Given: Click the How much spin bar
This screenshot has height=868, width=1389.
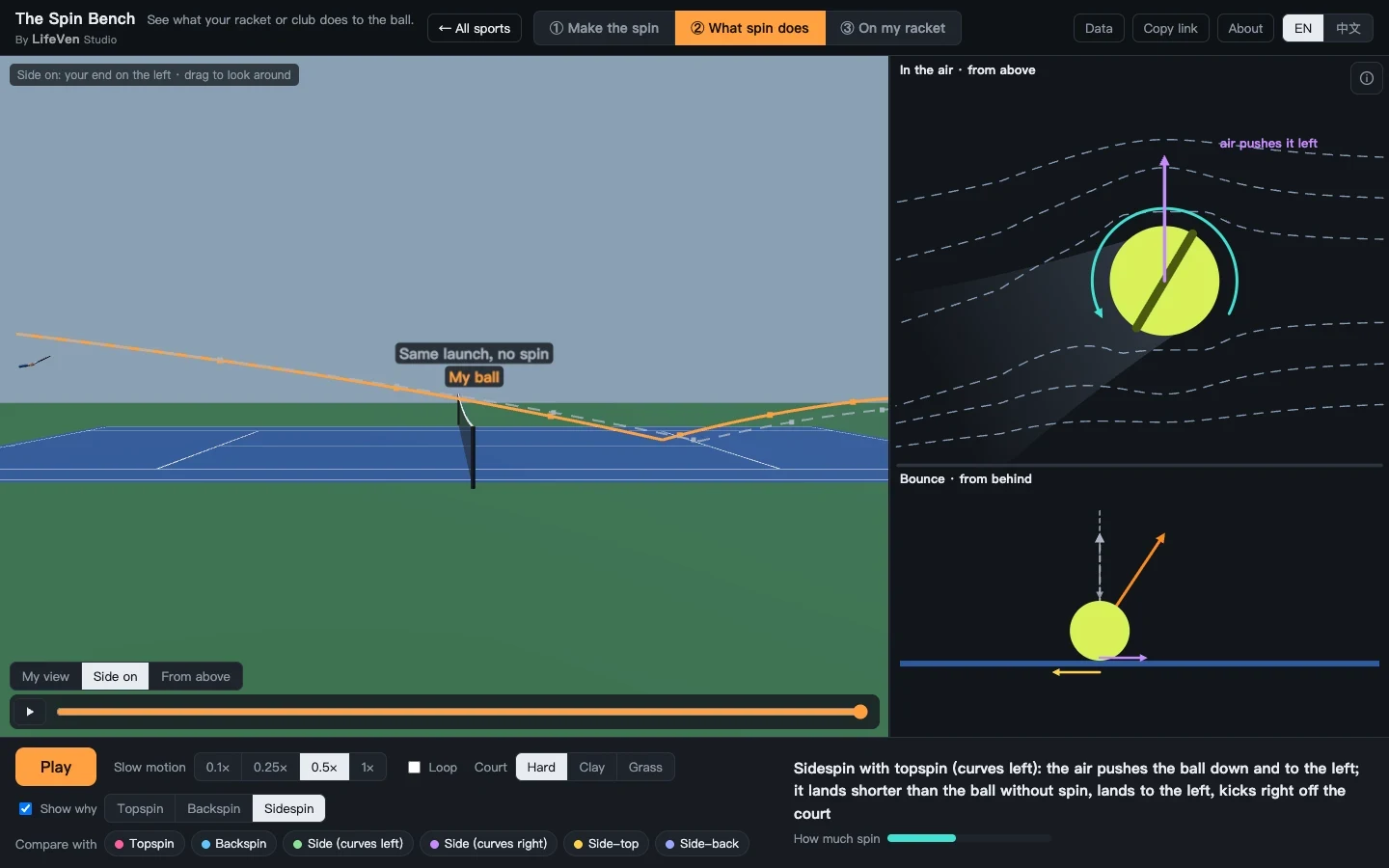Looking at the screenshot, I should pyautogui.click(x=969, y=838).
